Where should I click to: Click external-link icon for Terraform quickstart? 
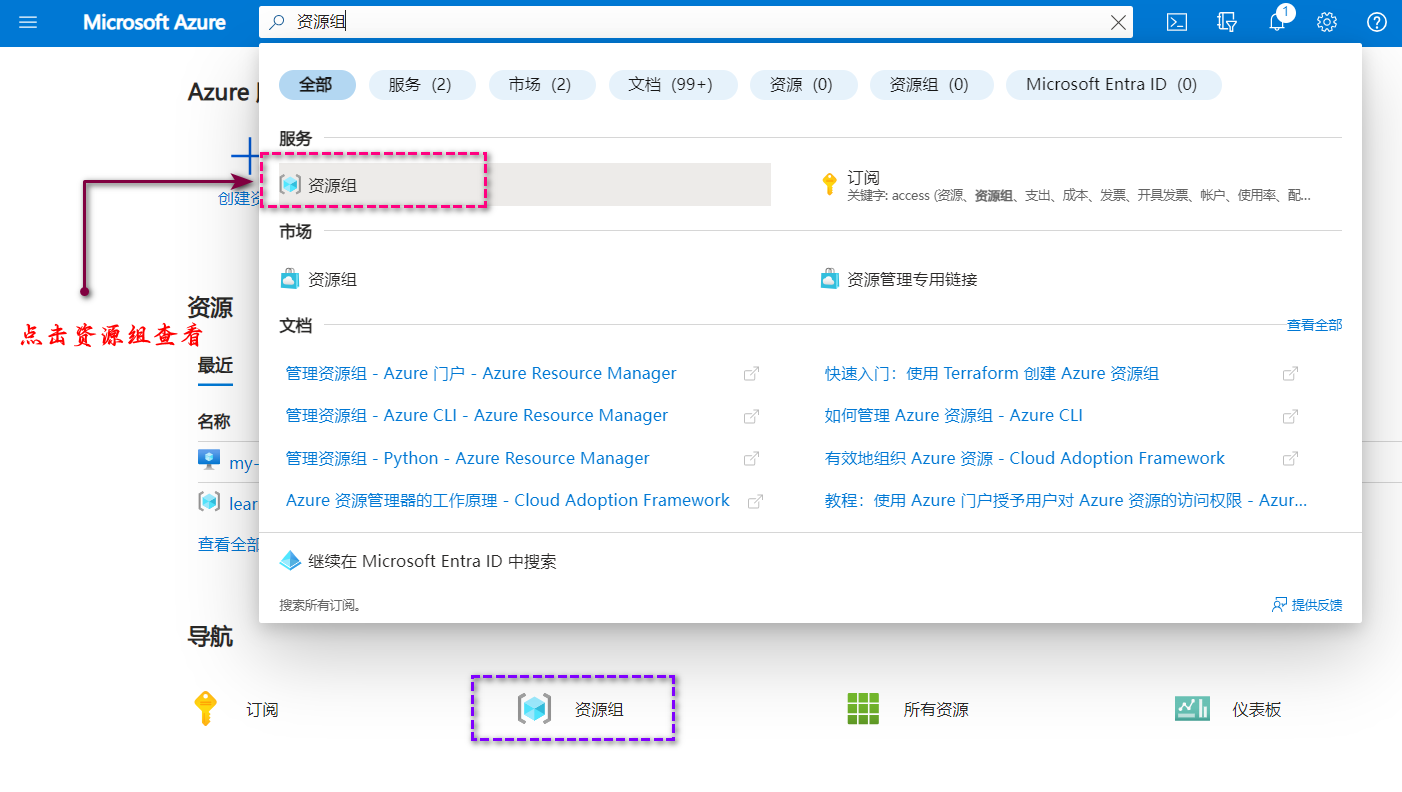[x=1290, y=373]
